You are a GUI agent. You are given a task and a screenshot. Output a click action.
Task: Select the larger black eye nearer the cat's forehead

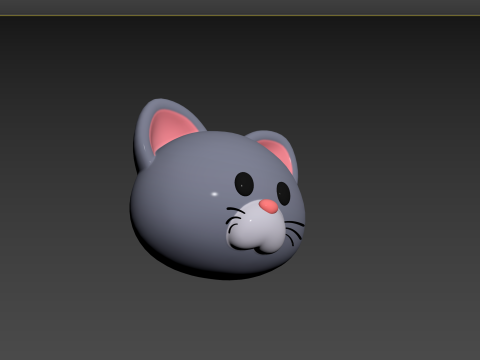[244, 184]
